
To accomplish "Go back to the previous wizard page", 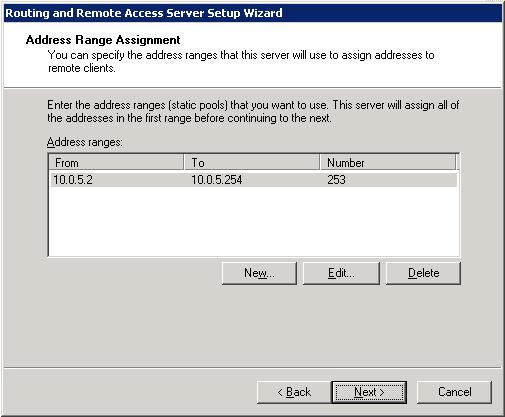I will click(x=294, y=392).
